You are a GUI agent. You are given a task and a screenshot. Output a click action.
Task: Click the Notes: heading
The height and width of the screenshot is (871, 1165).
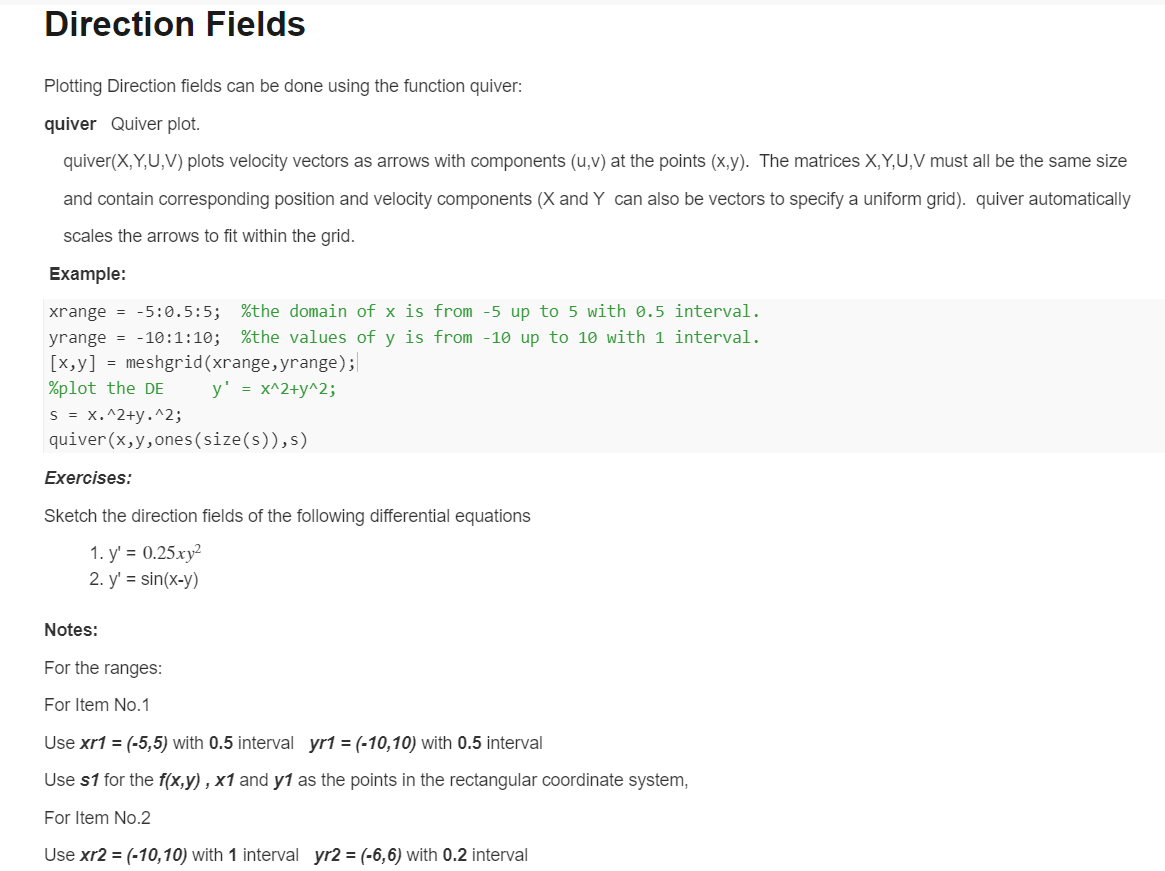pyautogui.click(x=71, y=630)
